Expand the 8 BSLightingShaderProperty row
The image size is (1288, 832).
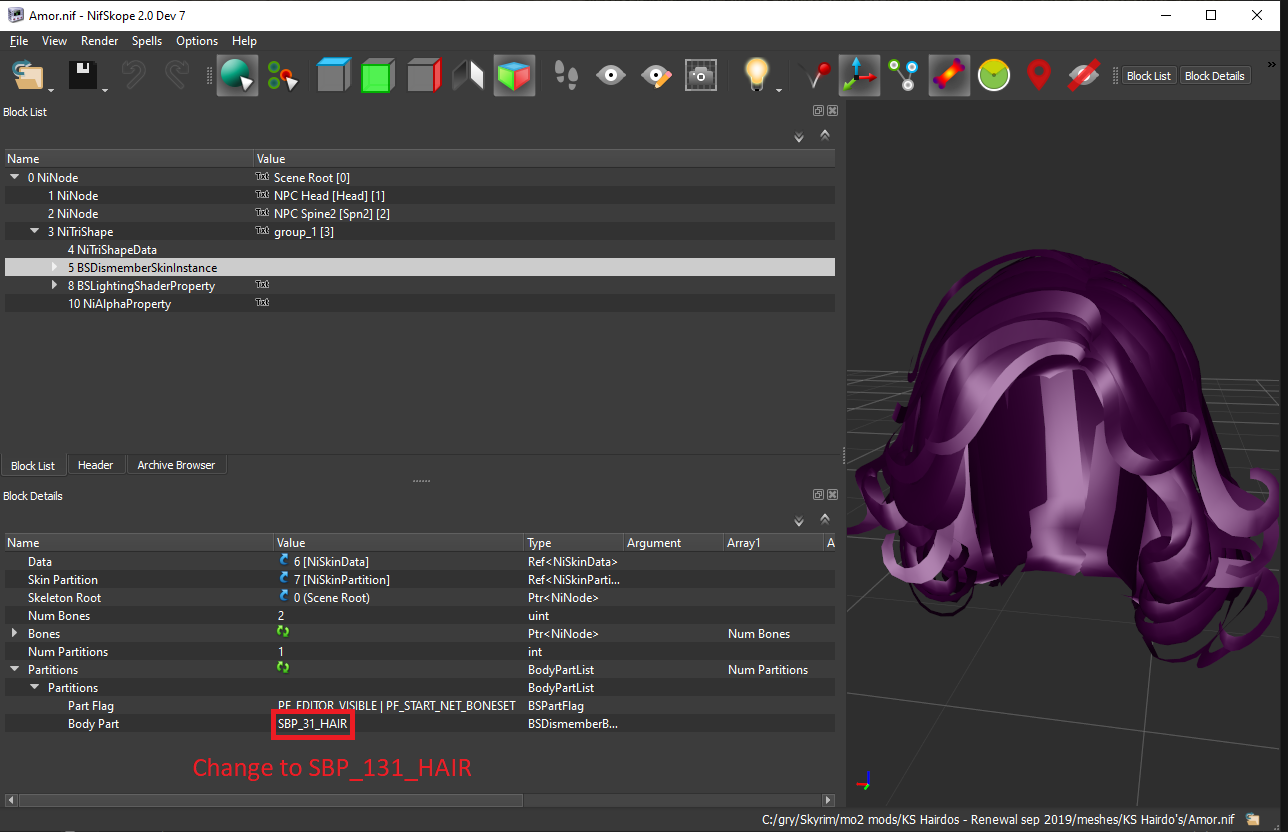point(55,286)
